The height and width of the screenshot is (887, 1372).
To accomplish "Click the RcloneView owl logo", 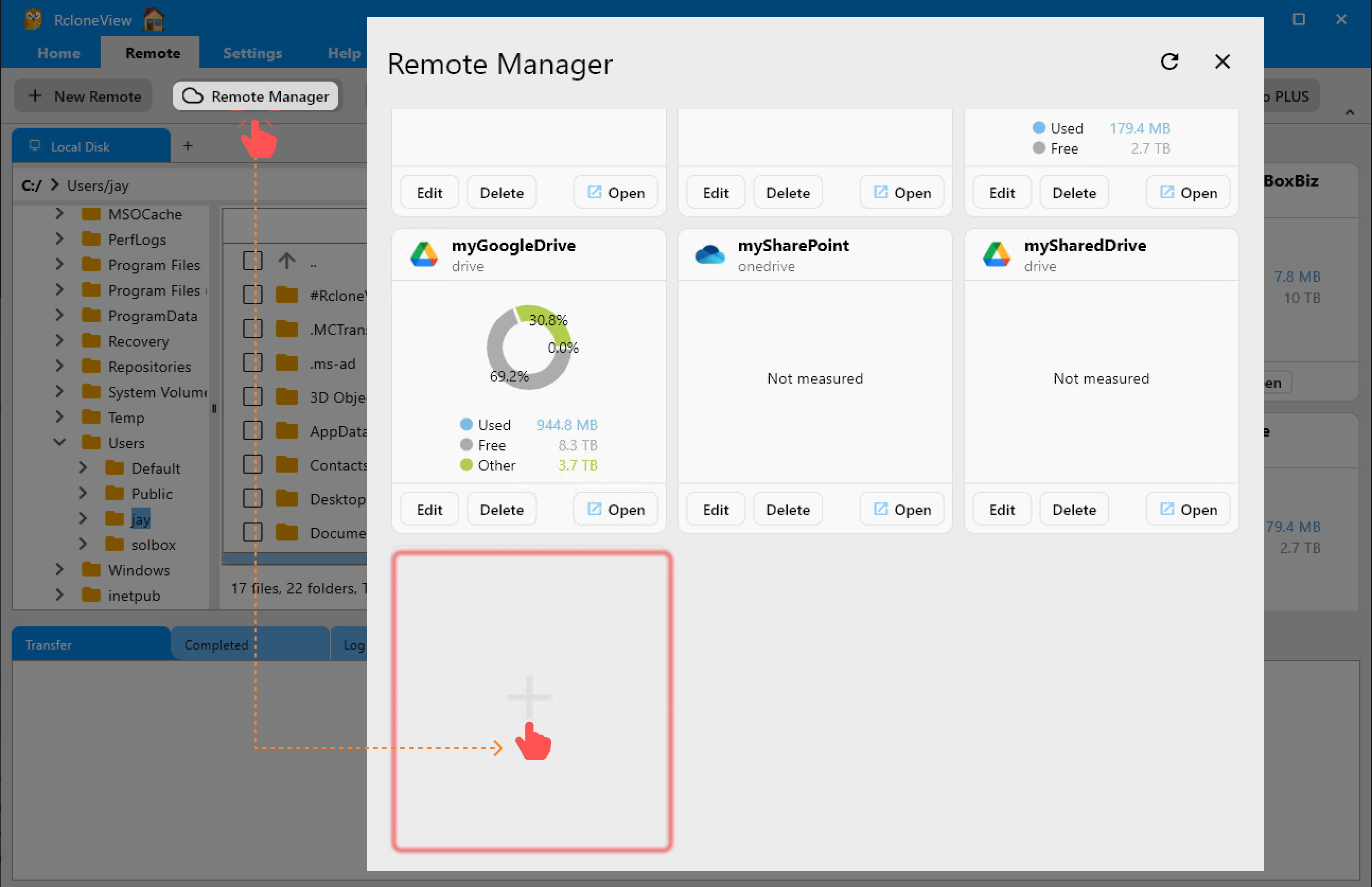I will [33, 19].
